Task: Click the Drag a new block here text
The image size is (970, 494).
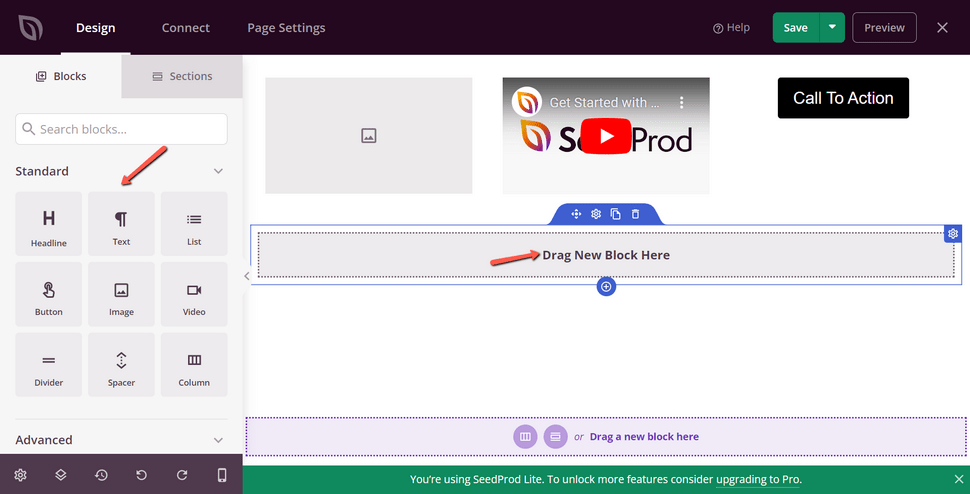Action: point(644,437)
